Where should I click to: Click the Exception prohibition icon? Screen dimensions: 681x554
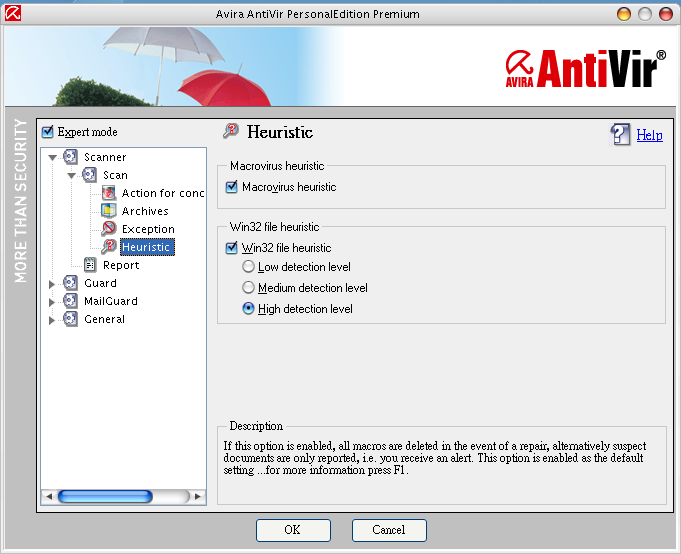[x=109, y=228]
